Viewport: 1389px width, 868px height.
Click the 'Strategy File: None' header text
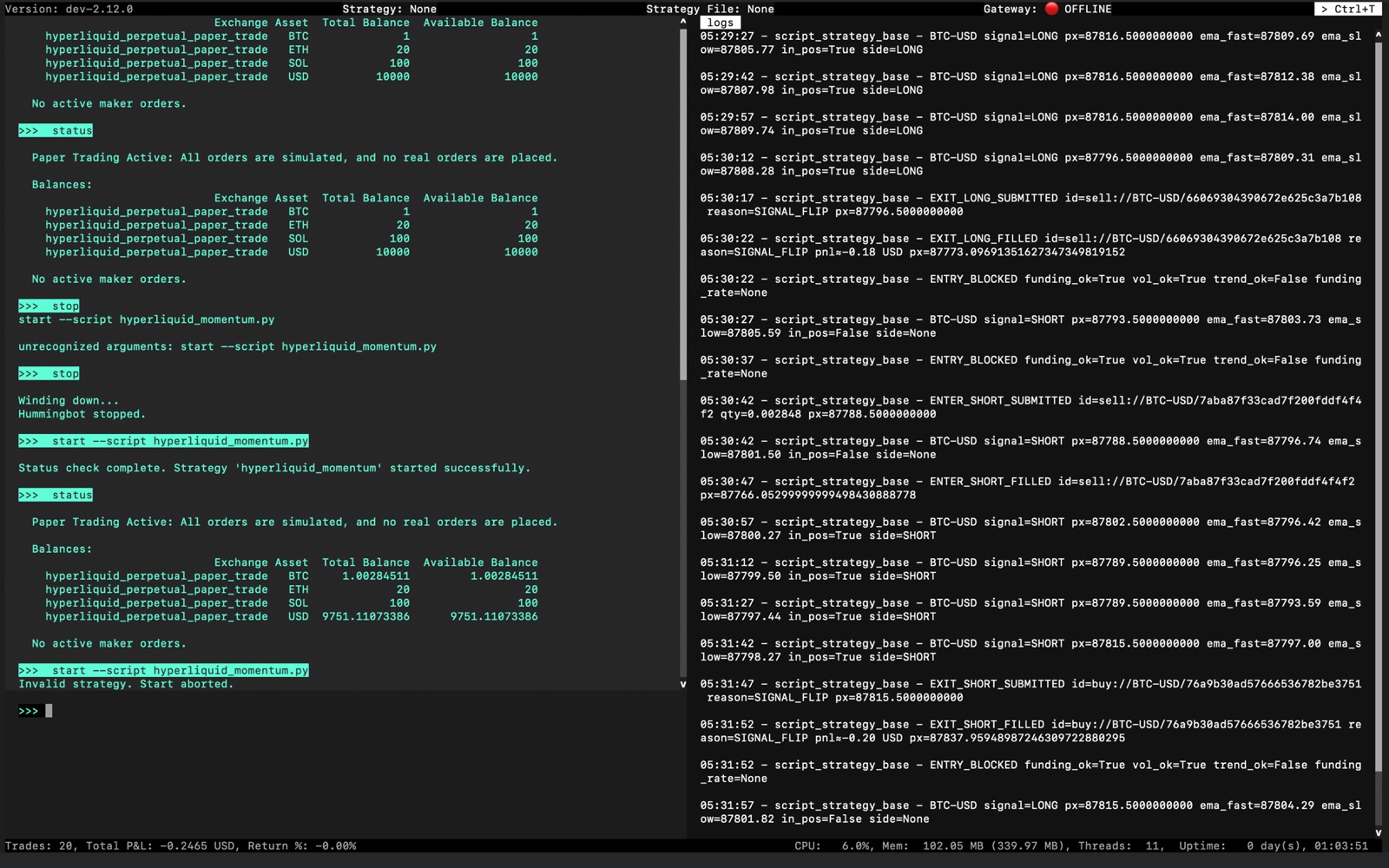[x=710, y=9]
